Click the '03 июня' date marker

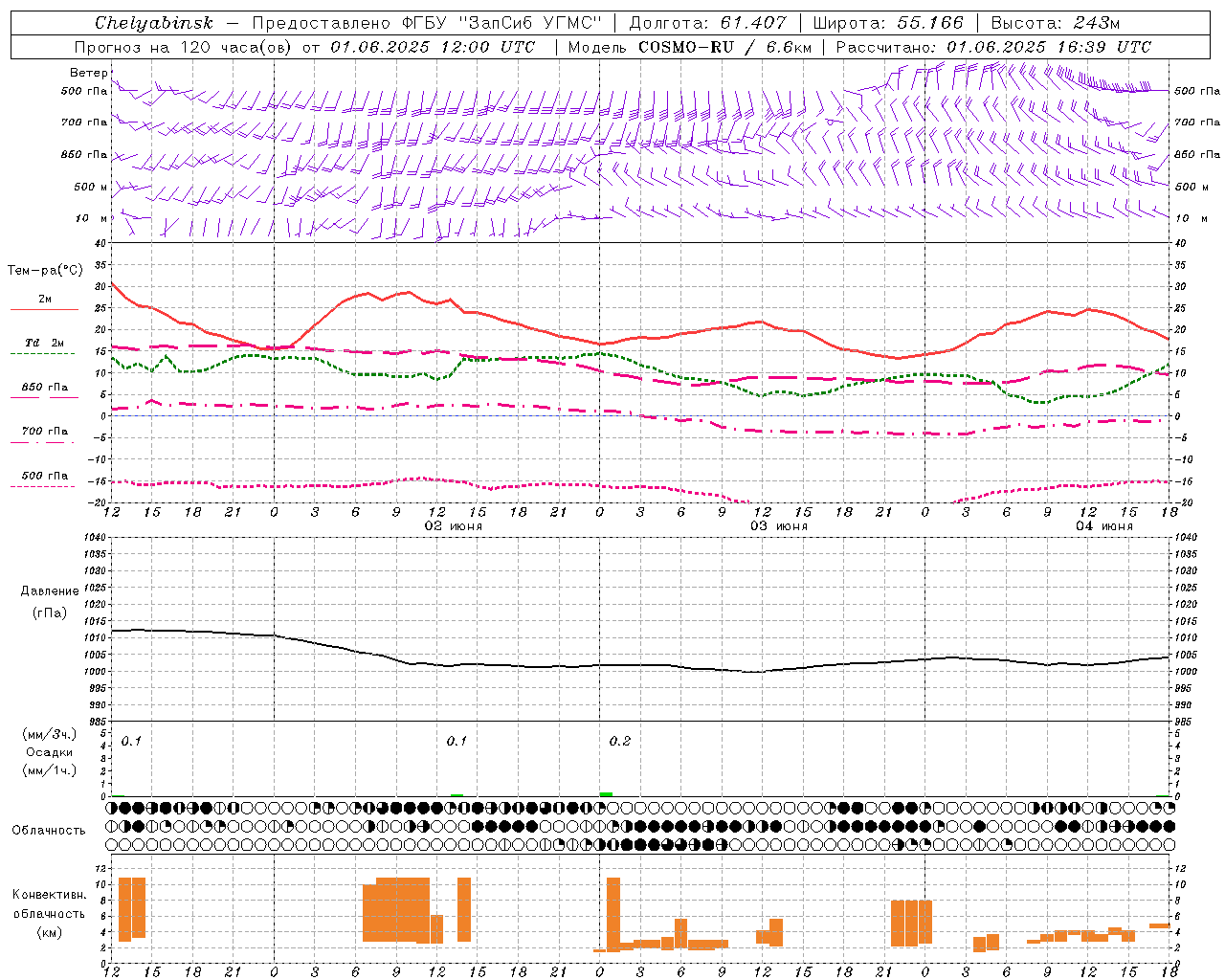[x=779, y=526]
